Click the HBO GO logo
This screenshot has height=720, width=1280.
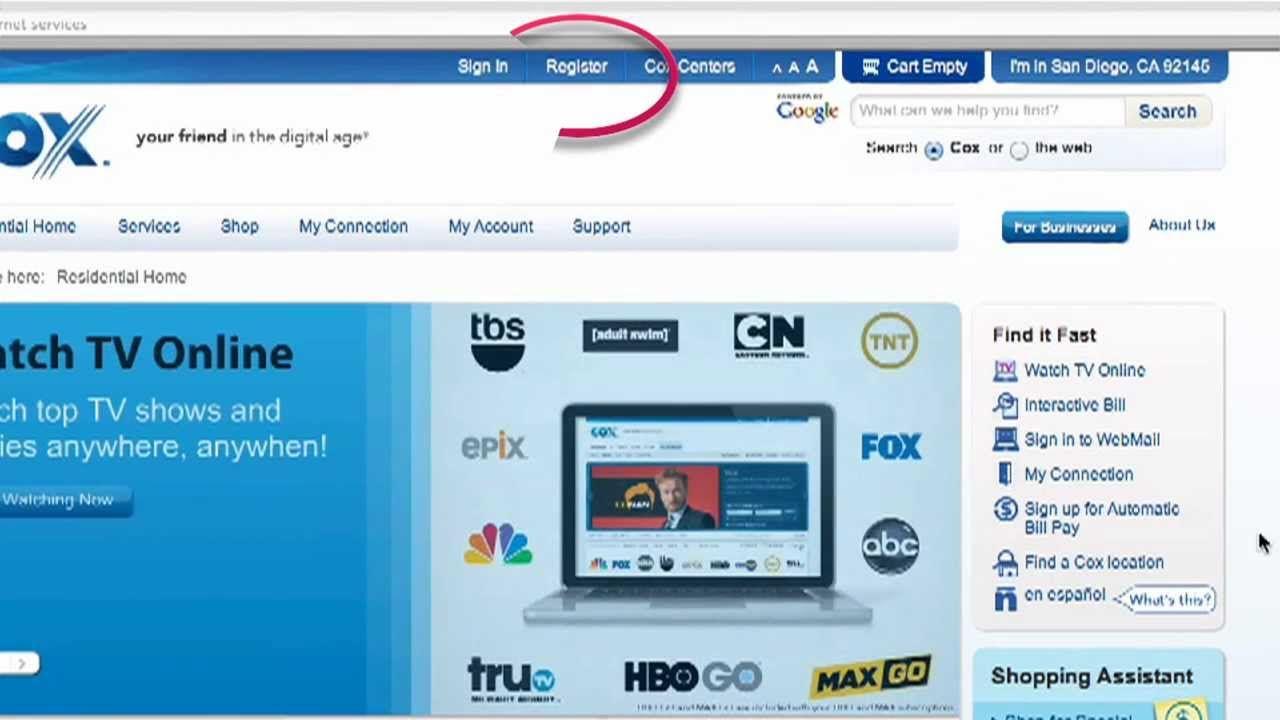[693, 678]
